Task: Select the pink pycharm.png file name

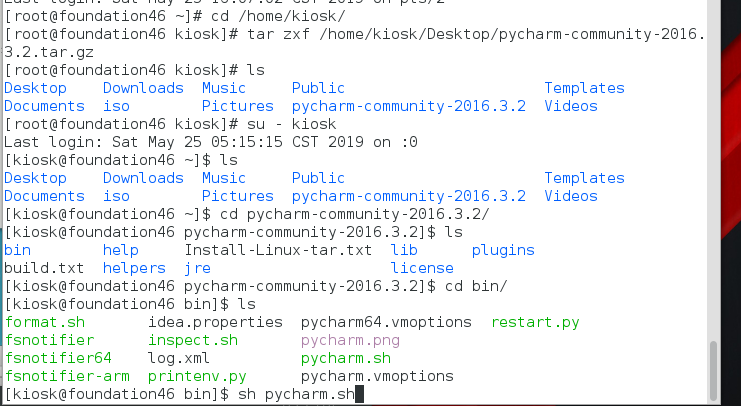Action: coord(350,340)
